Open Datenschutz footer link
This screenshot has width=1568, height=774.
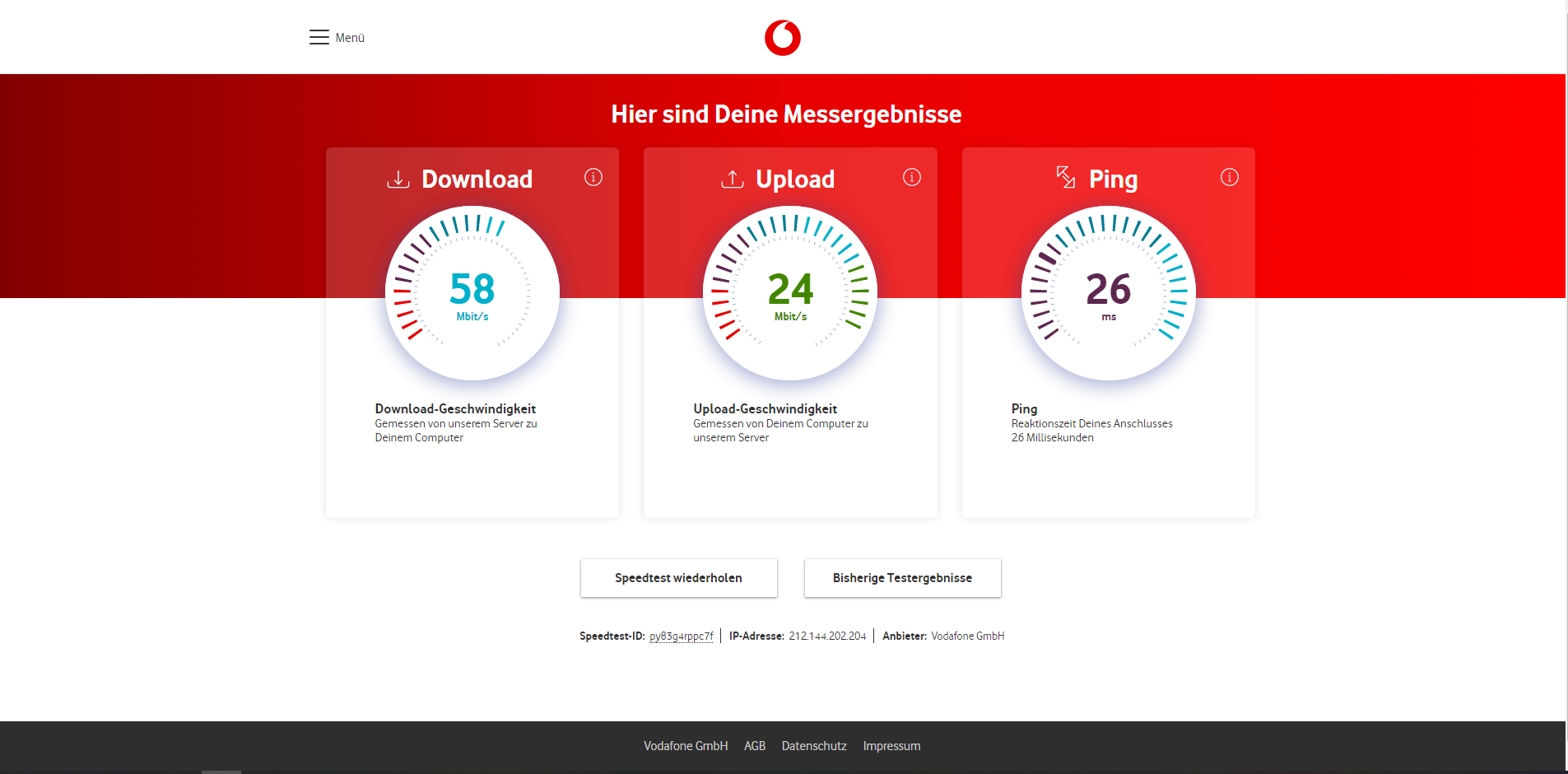(814, 746)
